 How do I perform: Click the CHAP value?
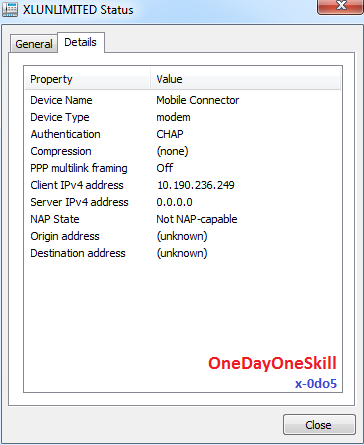[170, 134]
